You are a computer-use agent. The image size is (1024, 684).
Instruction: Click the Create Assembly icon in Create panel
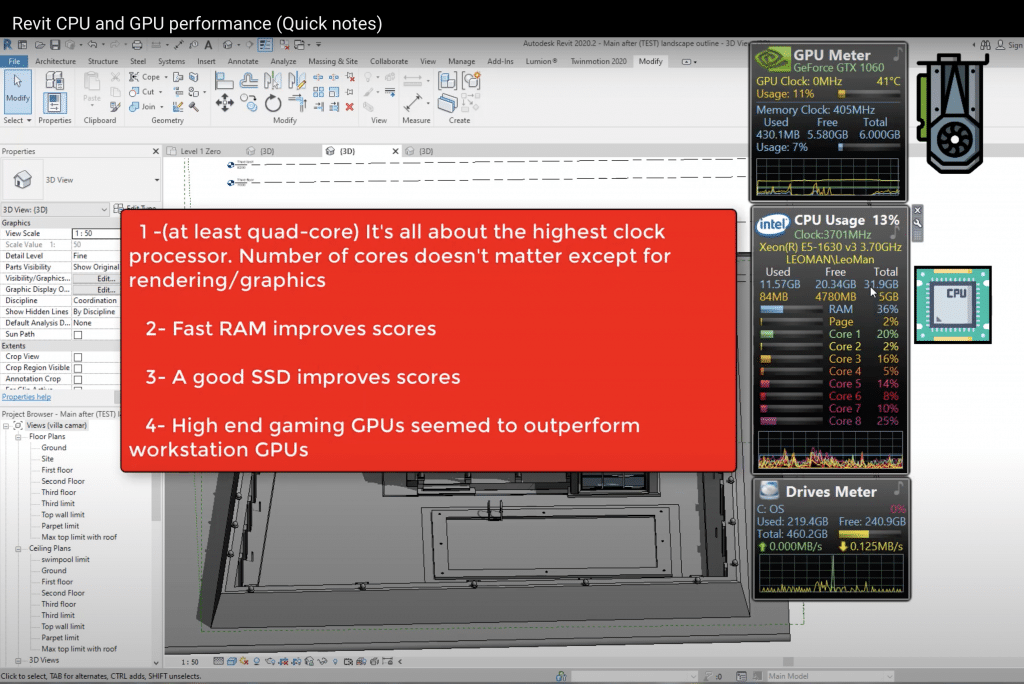point(447,81)
